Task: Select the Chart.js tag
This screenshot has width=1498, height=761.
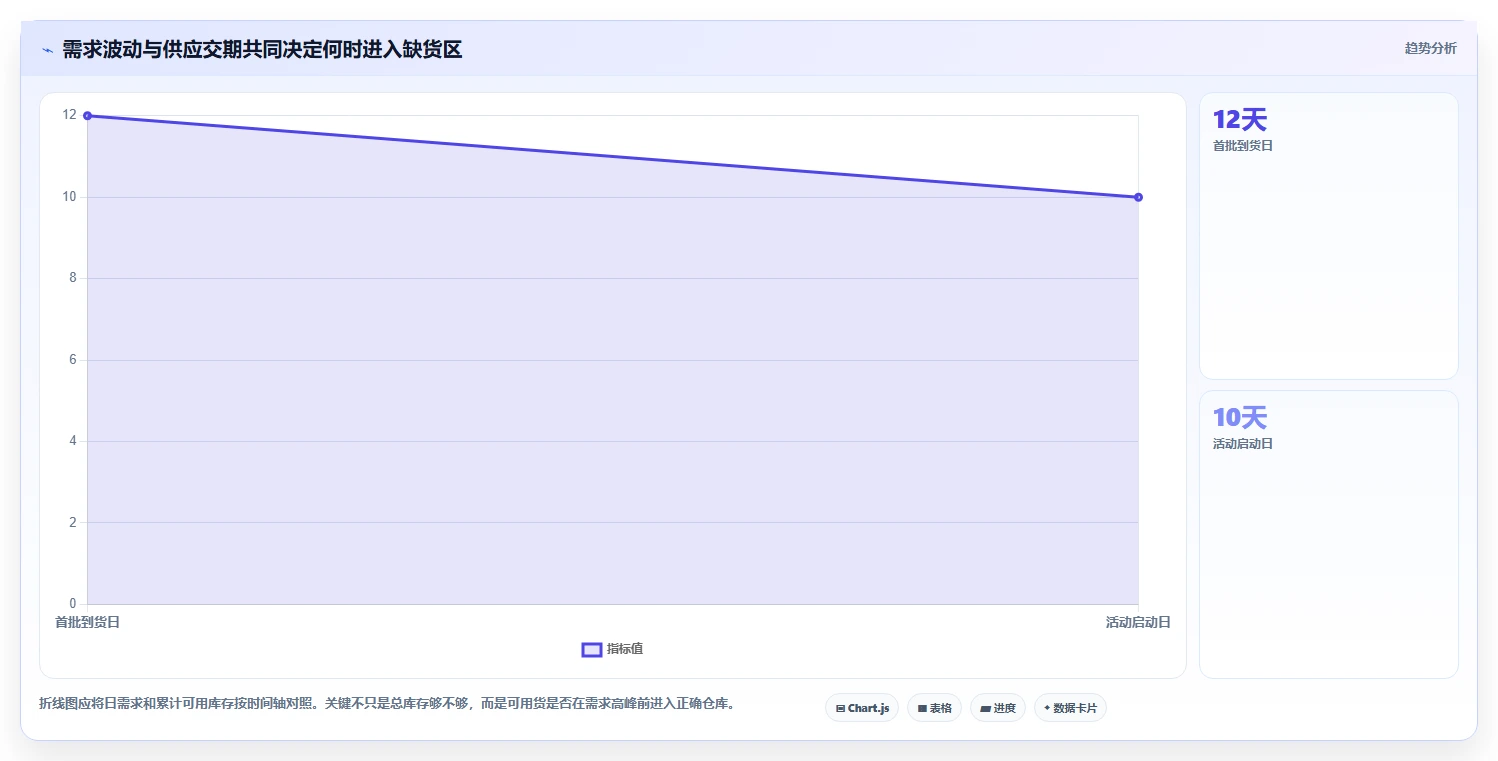Action: 862,708
